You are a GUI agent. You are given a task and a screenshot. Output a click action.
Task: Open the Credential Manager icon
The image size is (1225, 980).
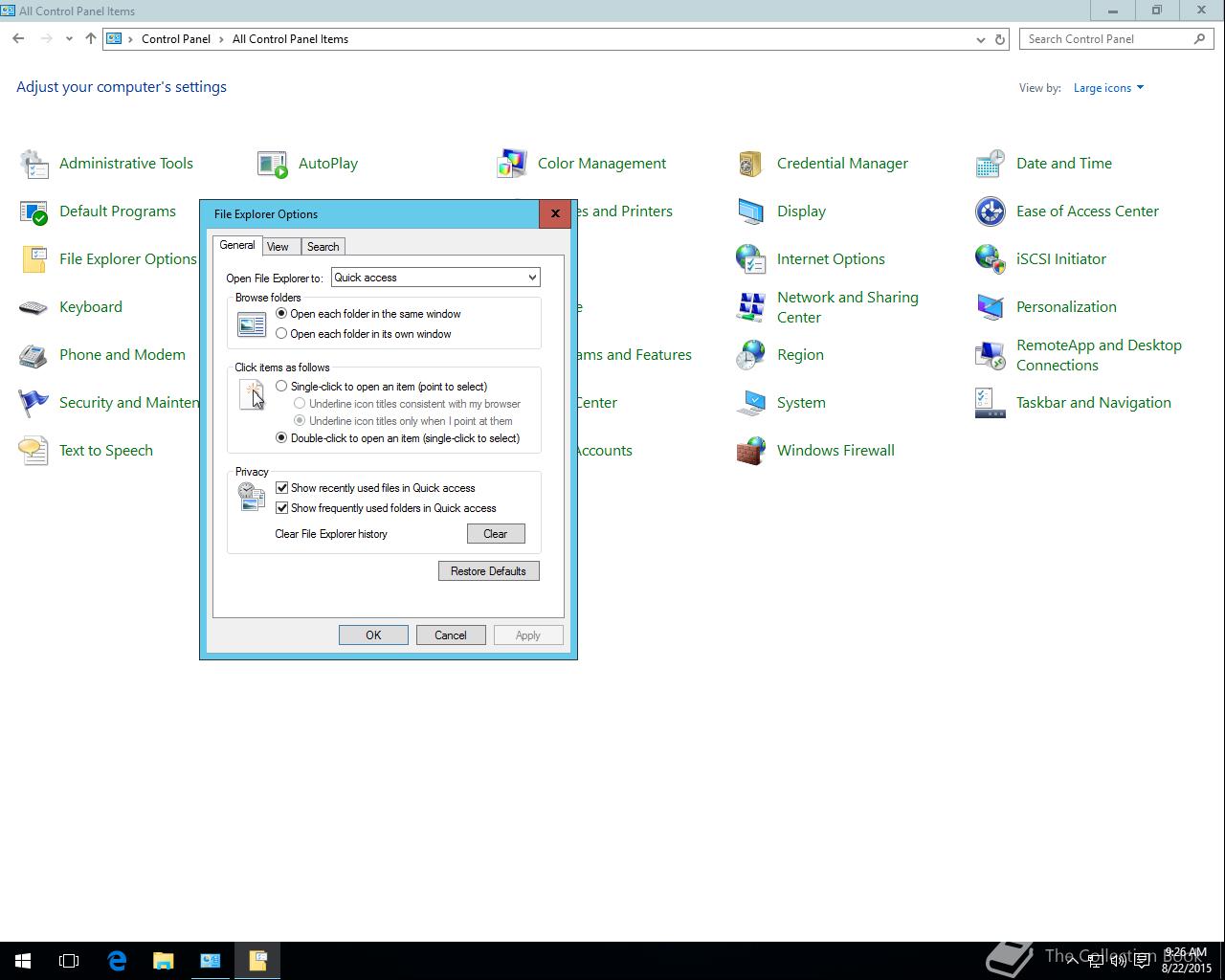pyautogui.click(x=751, y=164)
